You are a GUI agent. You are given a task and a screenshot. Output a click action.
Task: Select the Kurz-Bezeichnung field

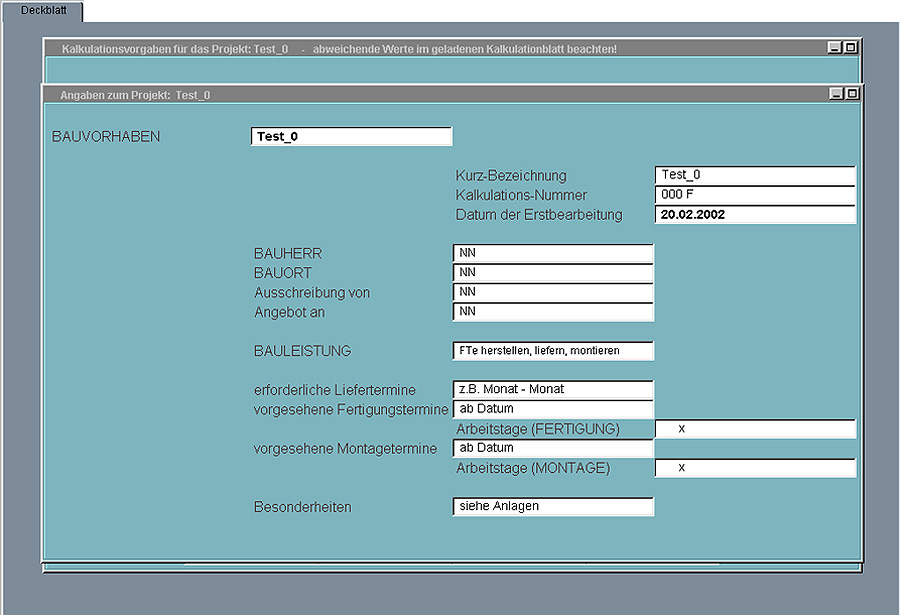755,175
